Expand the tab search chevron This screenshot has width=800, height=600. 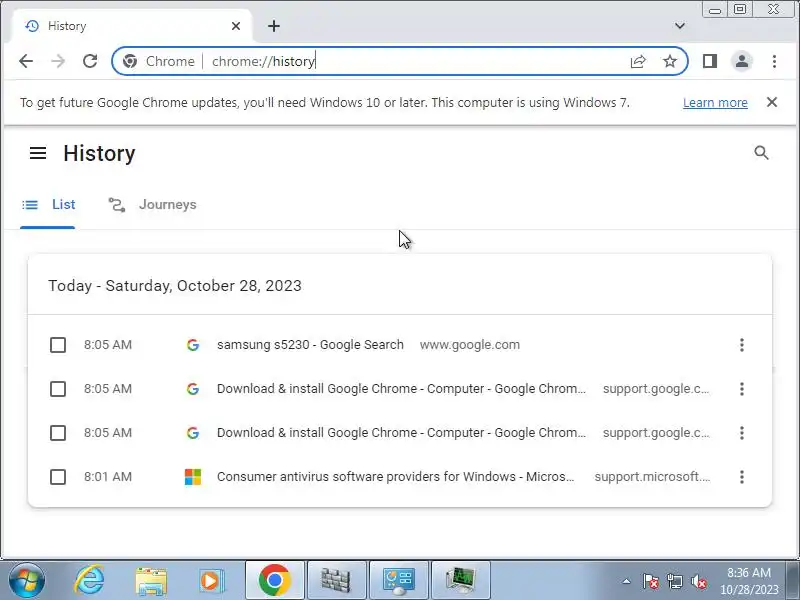pyautogui.click(x=680, y=26)
